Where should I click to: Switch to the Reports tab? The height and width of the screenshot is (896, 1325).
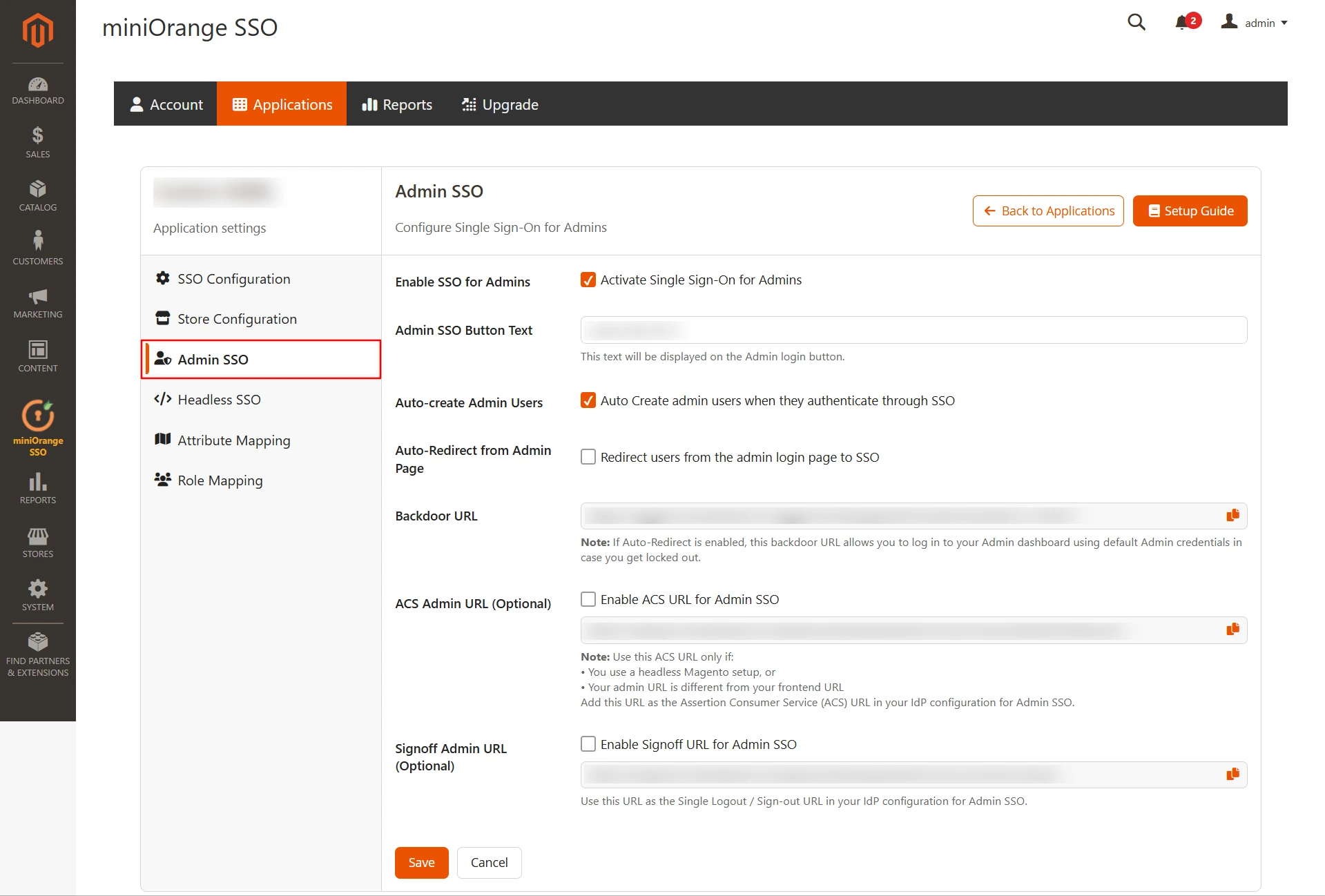(x=397, y=104)
